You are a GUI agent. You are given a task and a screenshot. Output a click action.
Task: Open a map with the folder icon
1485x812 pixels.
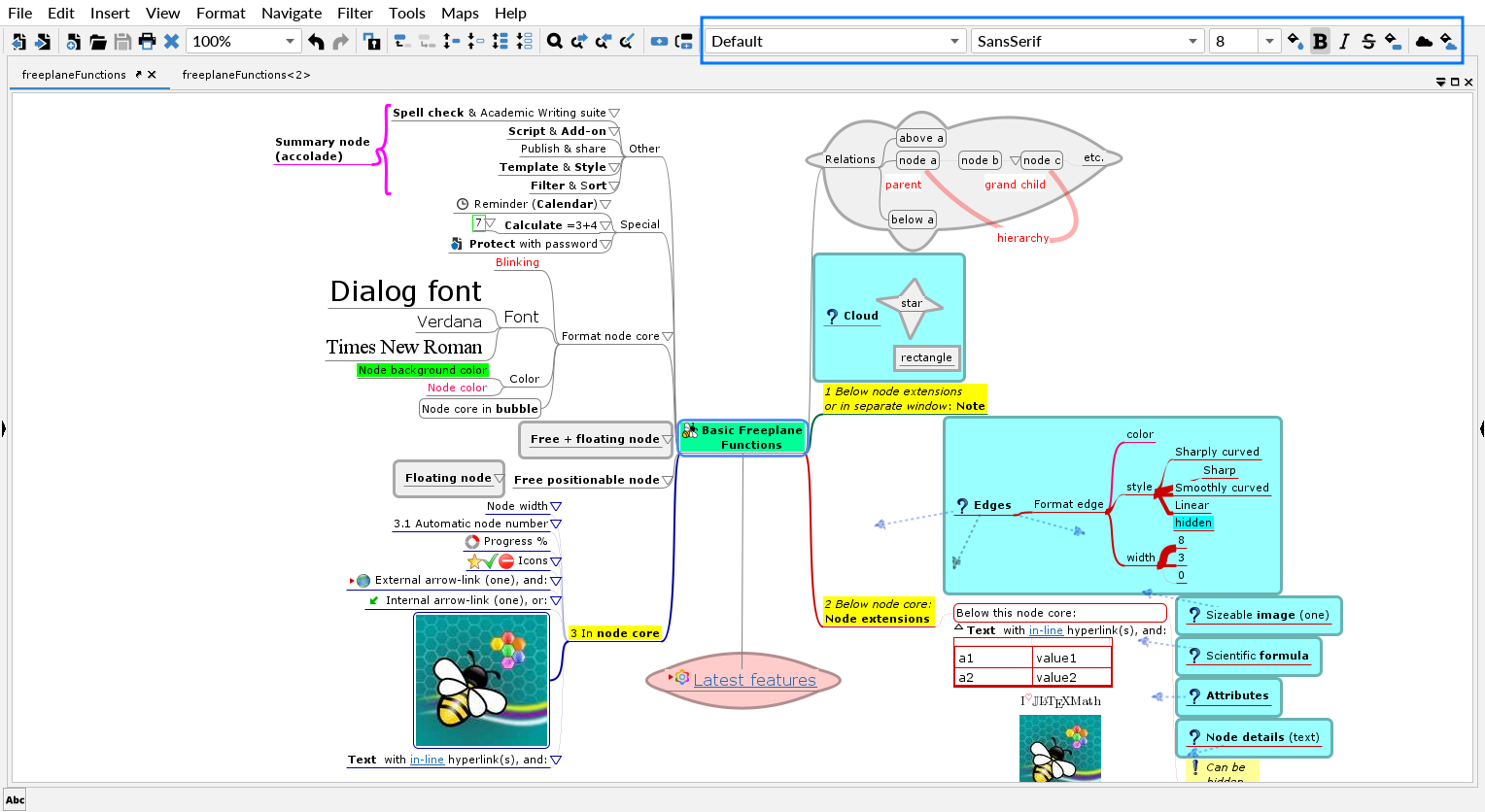point(98,41)
